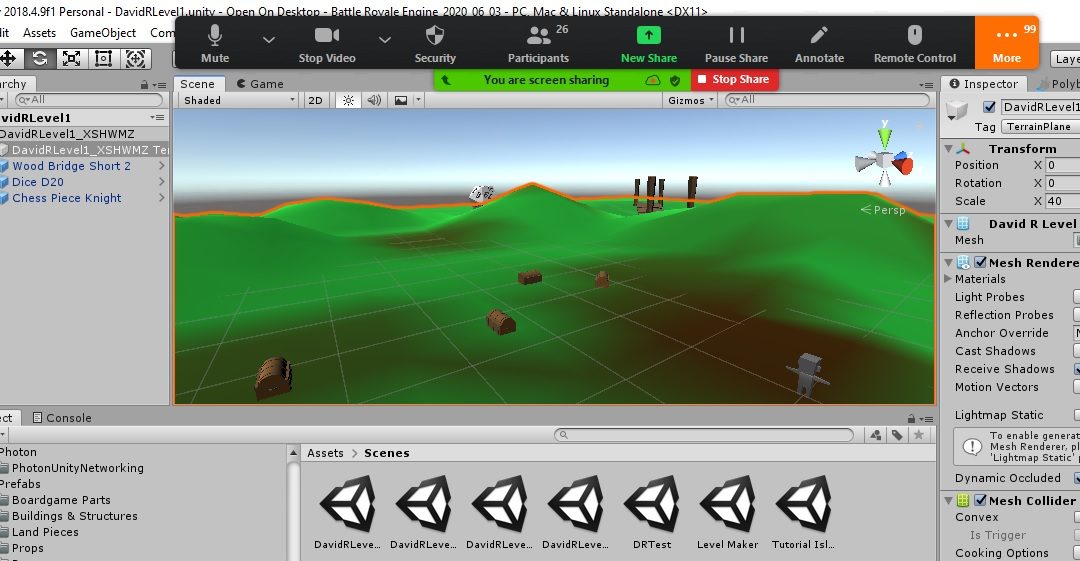
Task: Collapse the Transform component
Action: [x=948, y=149]
